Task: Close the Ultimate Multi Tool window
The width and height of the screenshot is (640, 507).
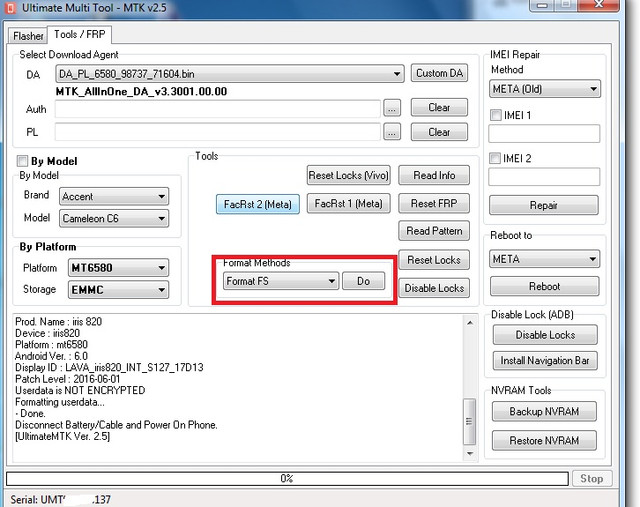Action: (x=599, y=4)
